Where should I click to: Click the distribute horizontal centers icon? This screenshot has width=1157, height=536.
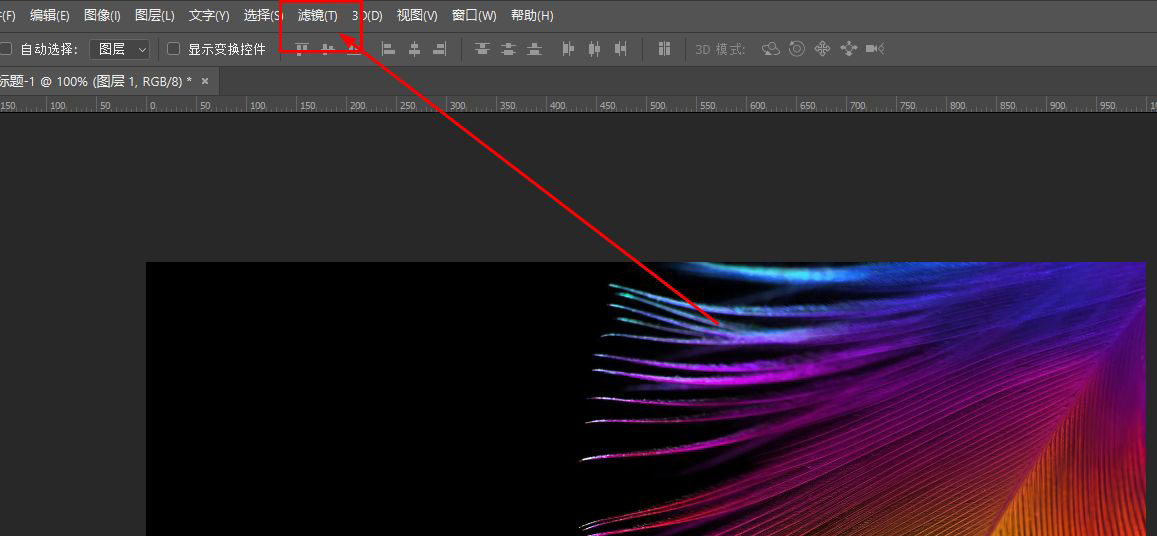[594, 49]
